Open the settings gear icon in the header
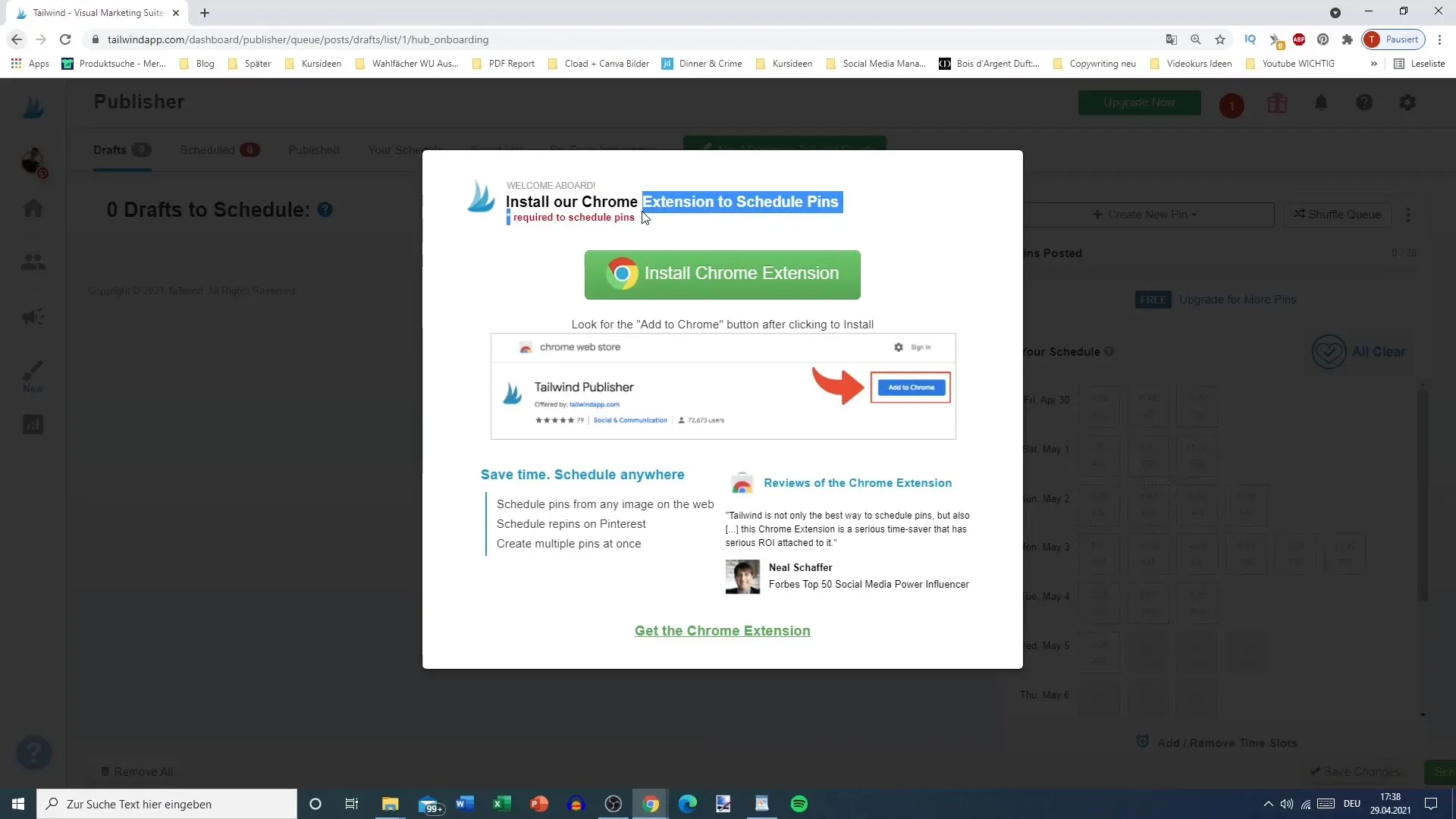This screenshot has height=819, width=1456. coord(1407,102)
